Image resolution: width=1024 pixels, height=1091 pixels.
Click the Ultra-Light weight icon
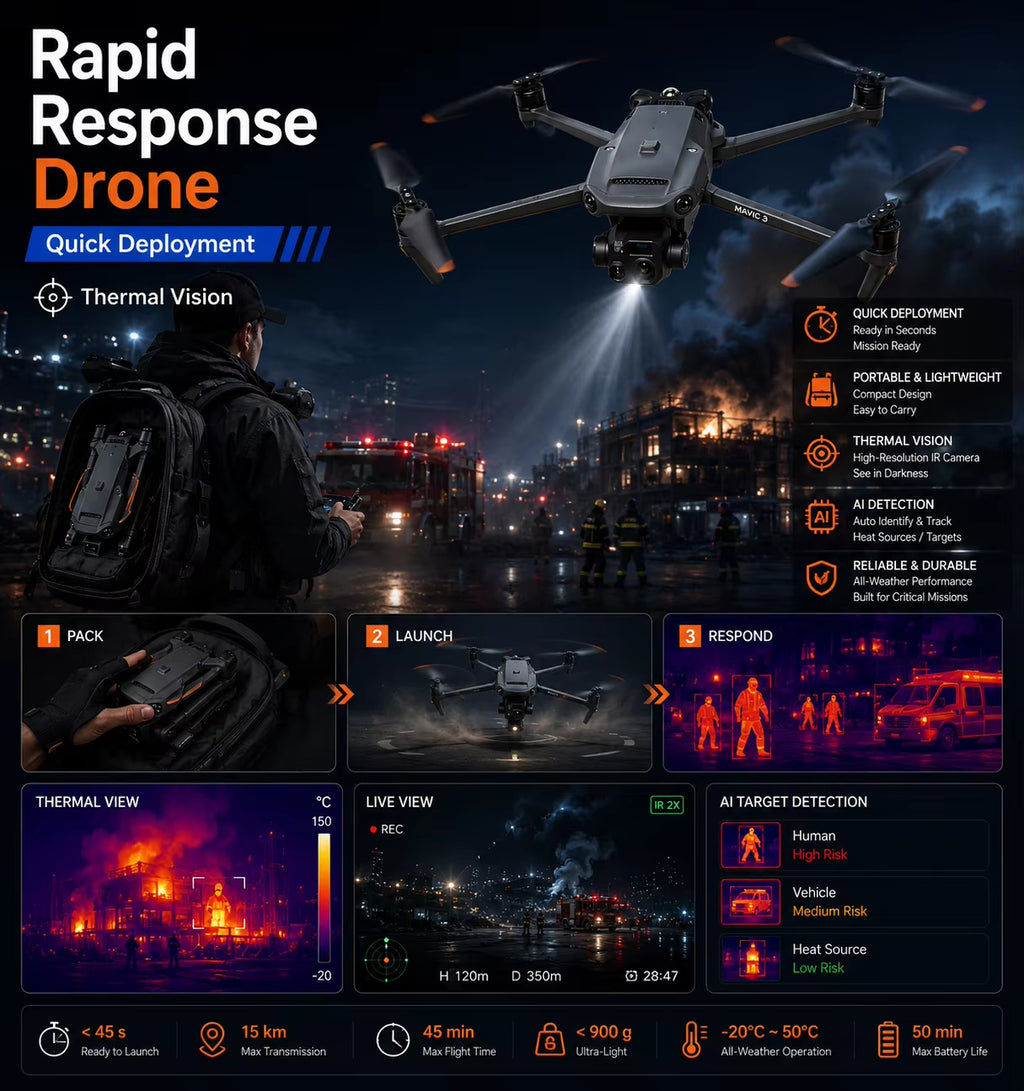550,1040
